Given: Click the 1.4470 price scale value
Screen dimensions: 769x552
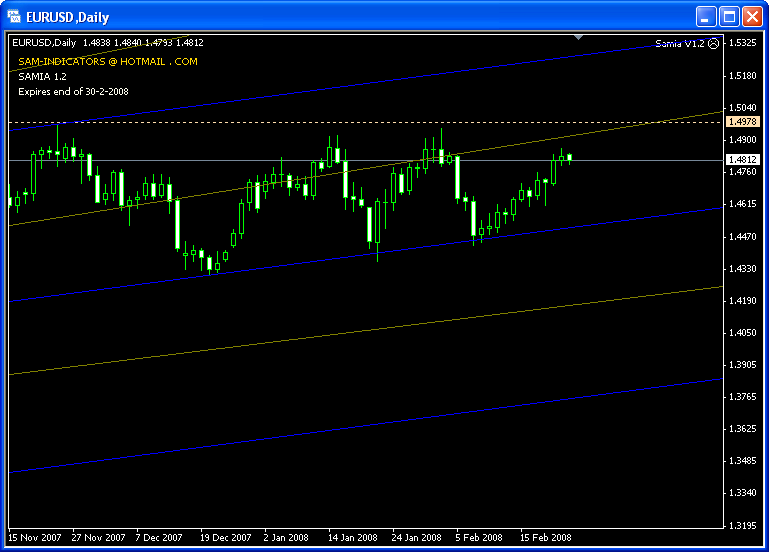Looking at the screenshot, I should click(x=743, y=237).
